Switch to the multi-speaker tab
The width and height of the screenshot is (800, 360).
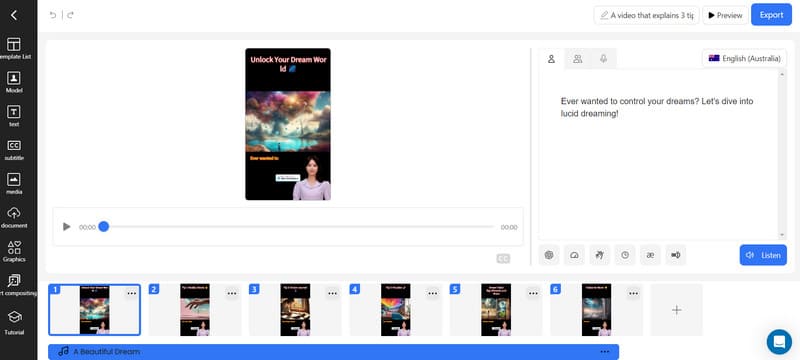click(x=578, y=59)
